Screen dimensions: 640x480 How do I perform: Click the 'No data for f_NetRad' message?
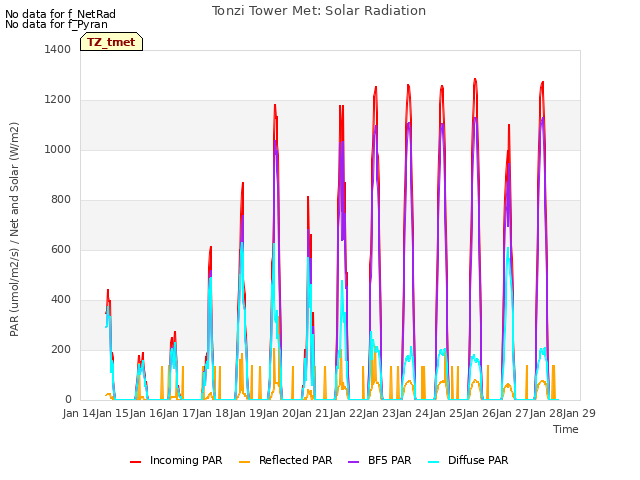point(60,14)
